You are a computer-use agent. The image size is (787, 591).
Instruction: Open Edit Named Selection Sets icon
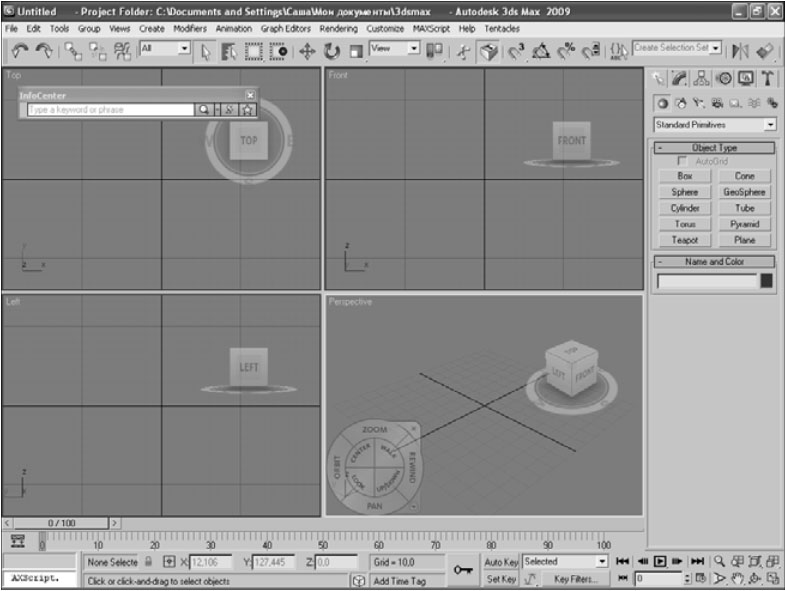coord(618,51)
